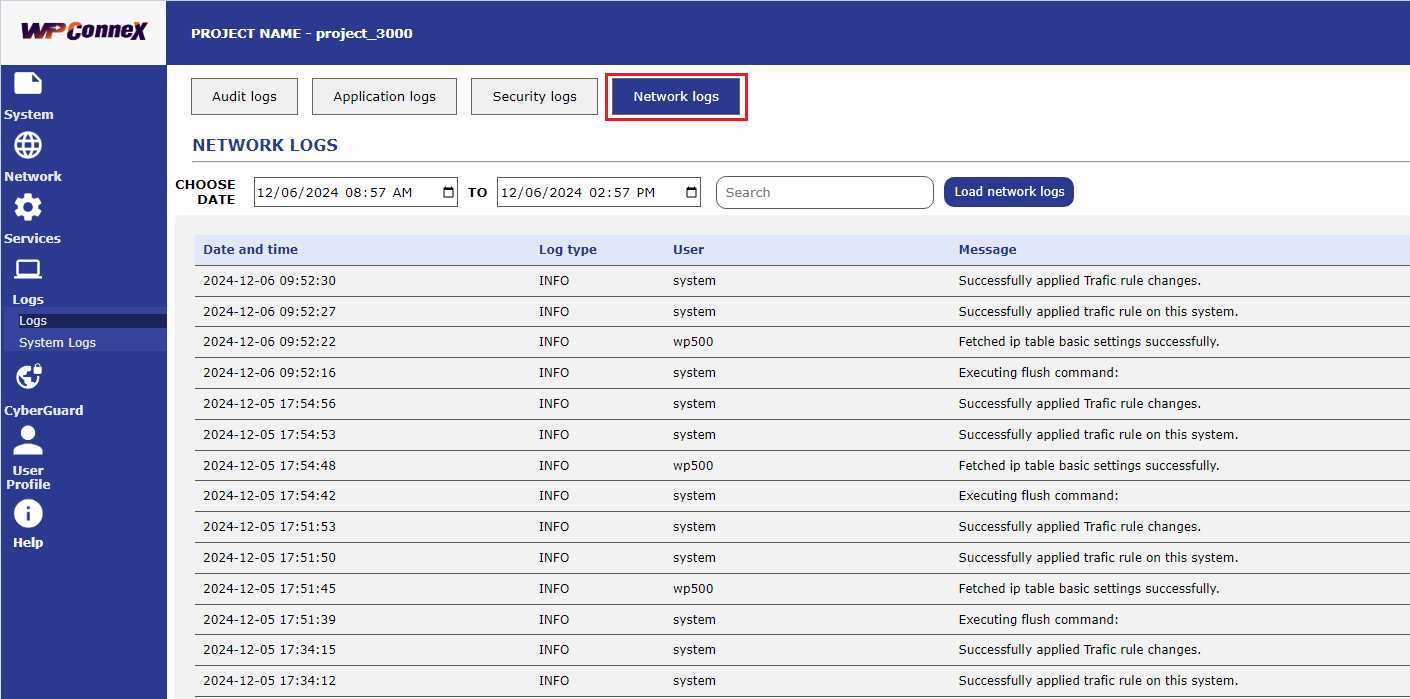Viewport: 1410px width, 699px height.
Task: Click user system in the 09:52:30 row
Action: pos(694,281)
